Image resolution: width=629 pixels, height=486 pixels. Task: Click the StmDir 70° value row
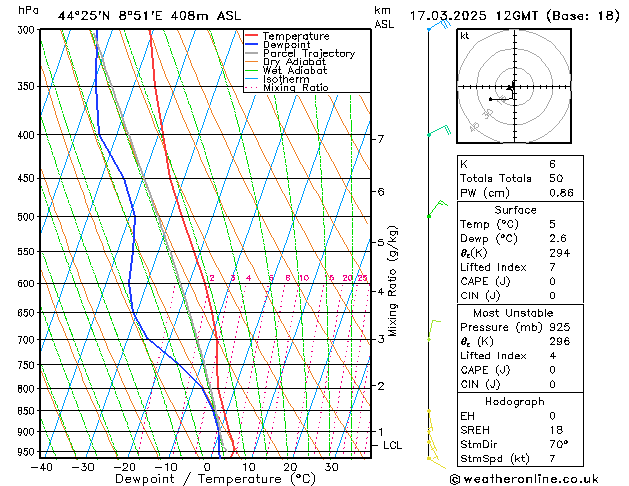[x=512, y=444]
